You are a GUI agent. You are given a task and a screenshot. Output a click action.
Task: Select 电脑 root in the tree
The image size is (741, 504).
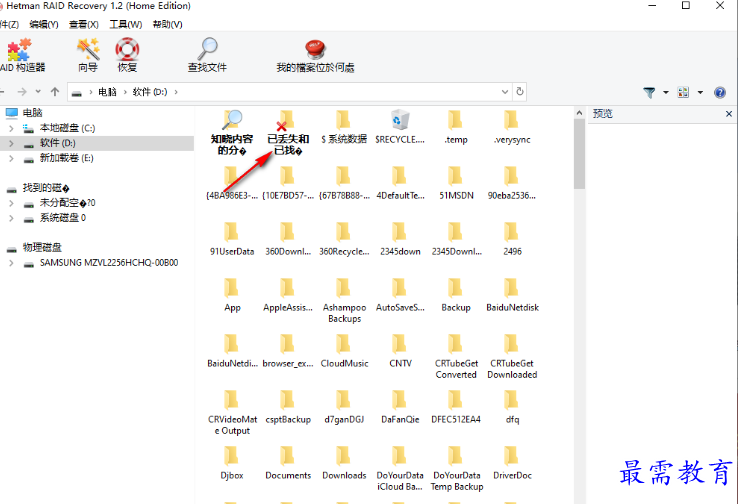(x=33, y=113)
